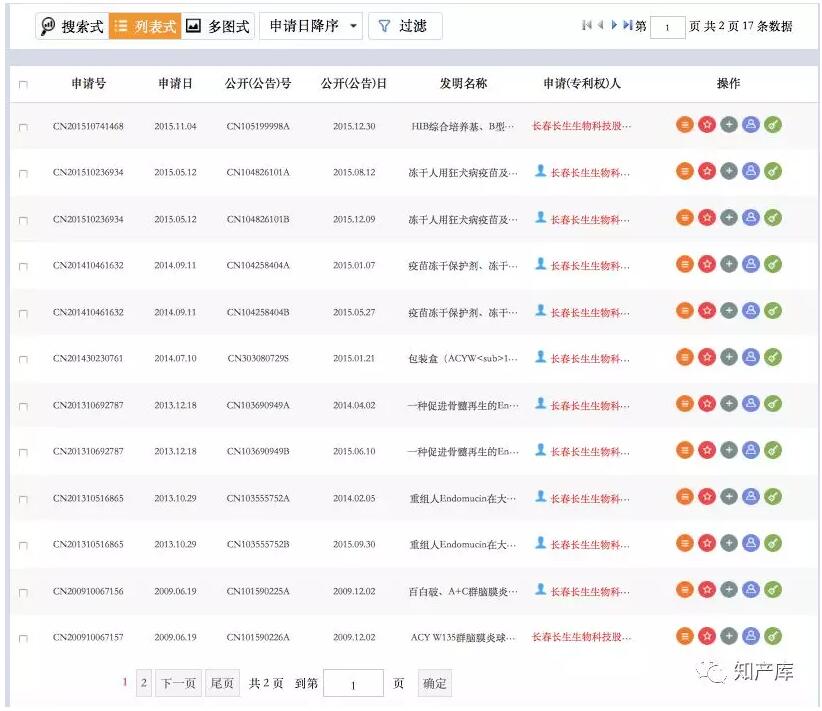The height and width of the screenshot is (711, 822).
Task: Click application number CN201510741468
Action: coord(88,126)
